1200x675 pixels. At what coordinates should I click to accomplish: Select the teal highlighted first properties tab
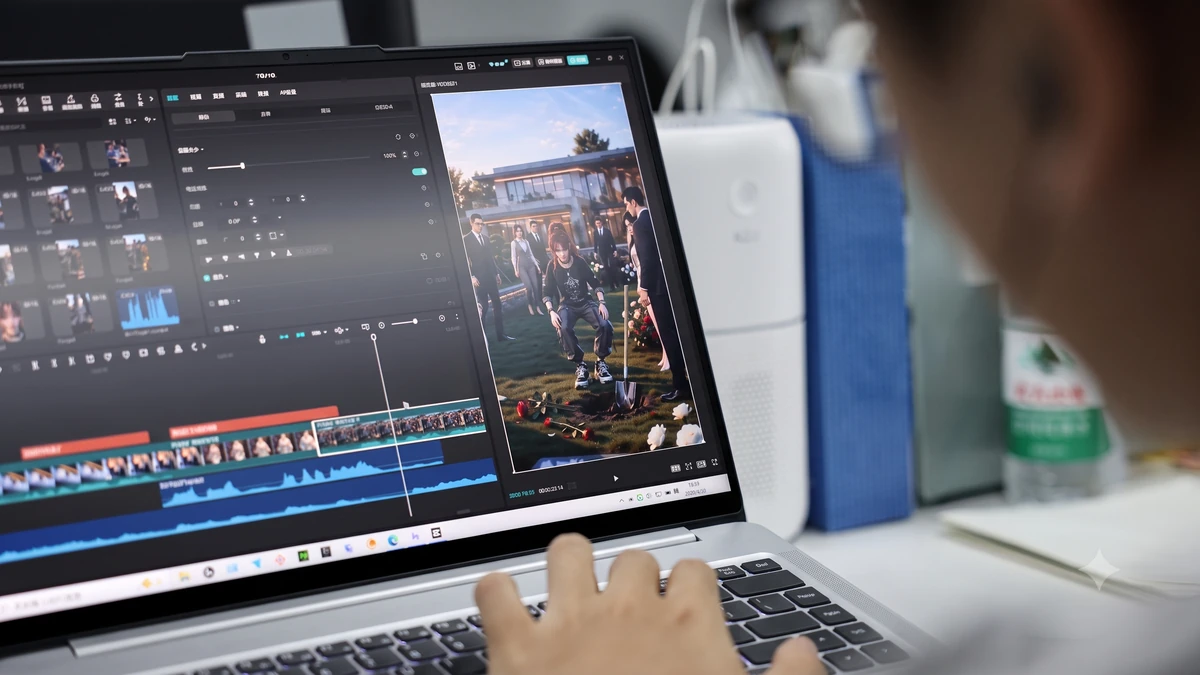click(x=173, y=97)
